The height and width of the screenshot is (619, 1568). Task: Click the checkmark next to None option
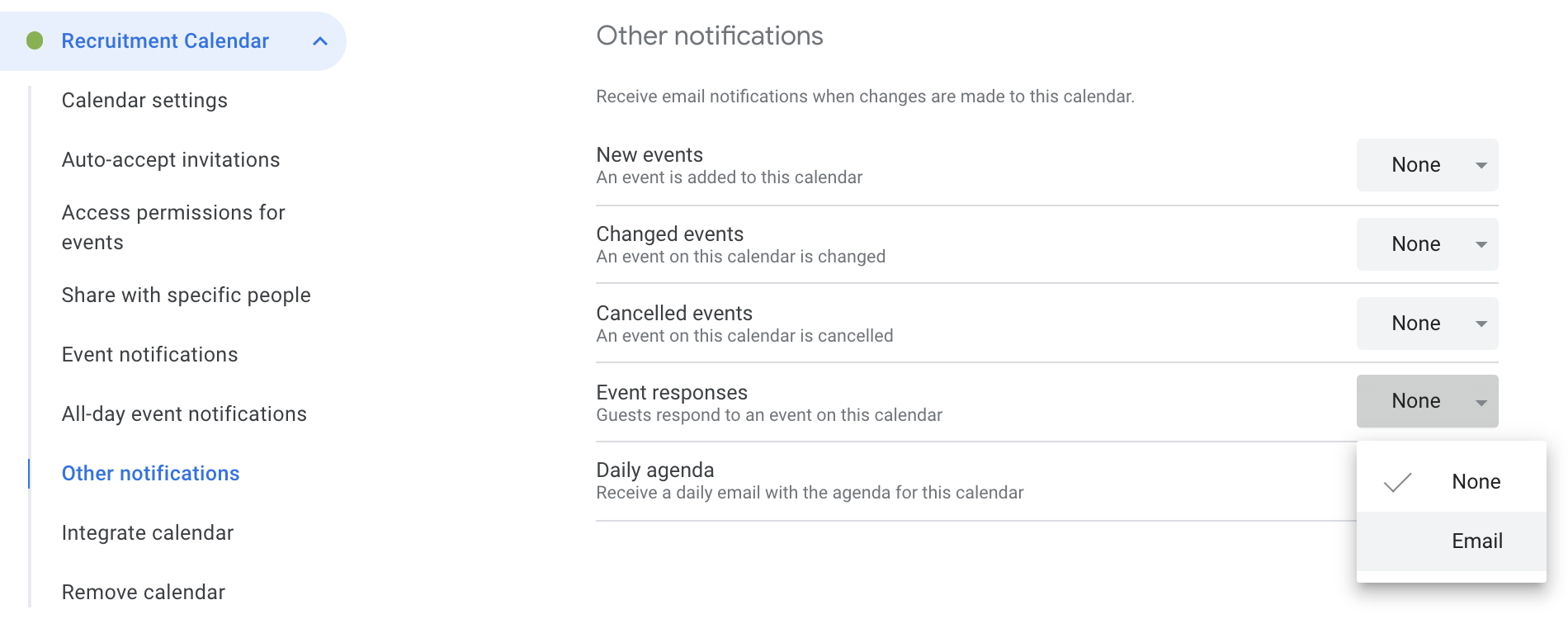(1398, 481)
